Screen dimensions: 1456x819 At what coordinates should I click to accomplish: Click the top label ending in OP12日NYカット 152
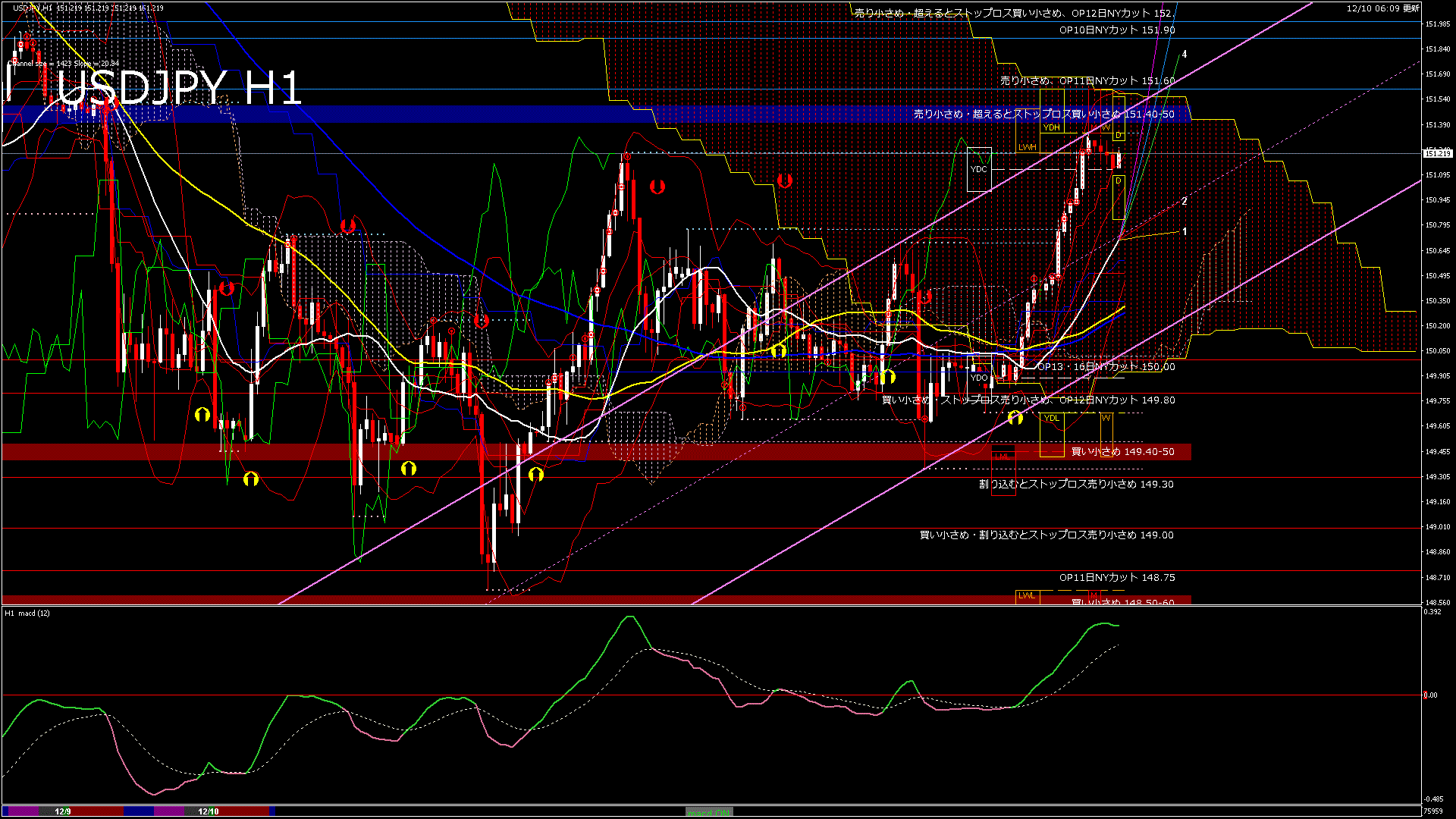[x=1013, y=14]
